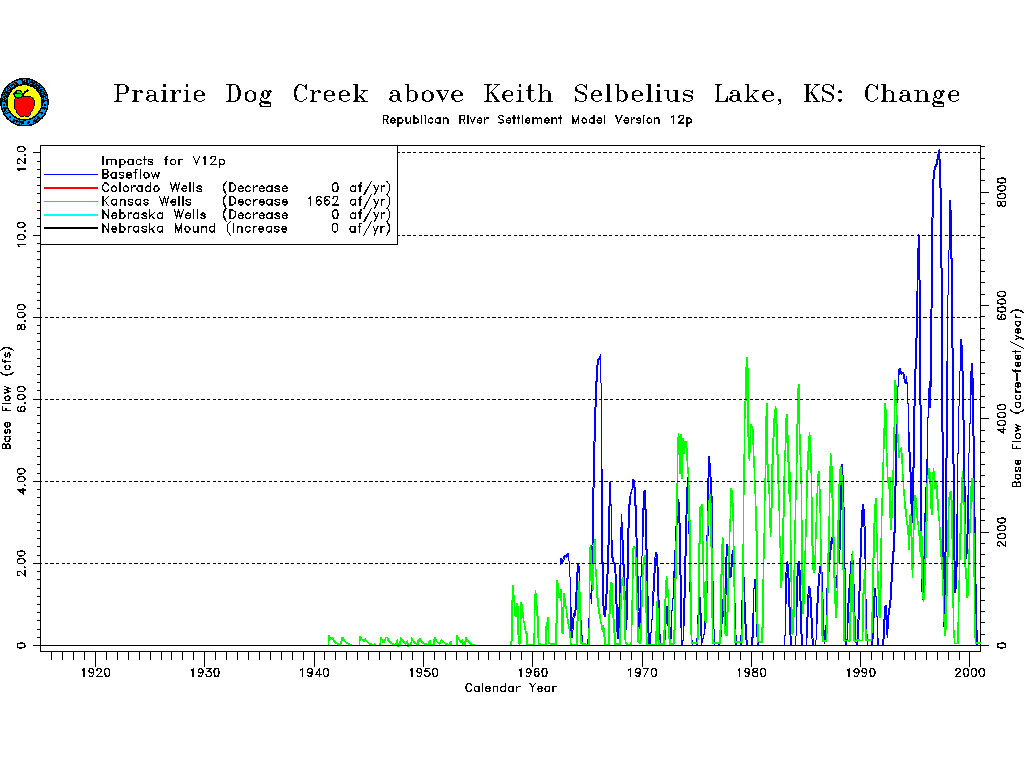Click the 1960 x-axis tick label

533,673
